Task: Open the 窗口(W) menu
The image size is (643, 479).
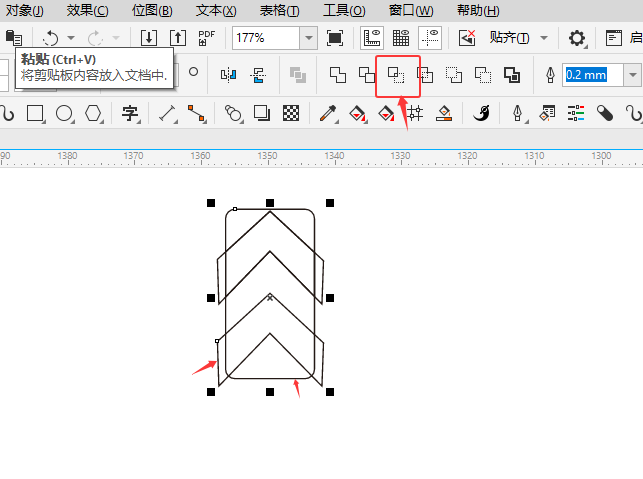Action: (411, 10)
